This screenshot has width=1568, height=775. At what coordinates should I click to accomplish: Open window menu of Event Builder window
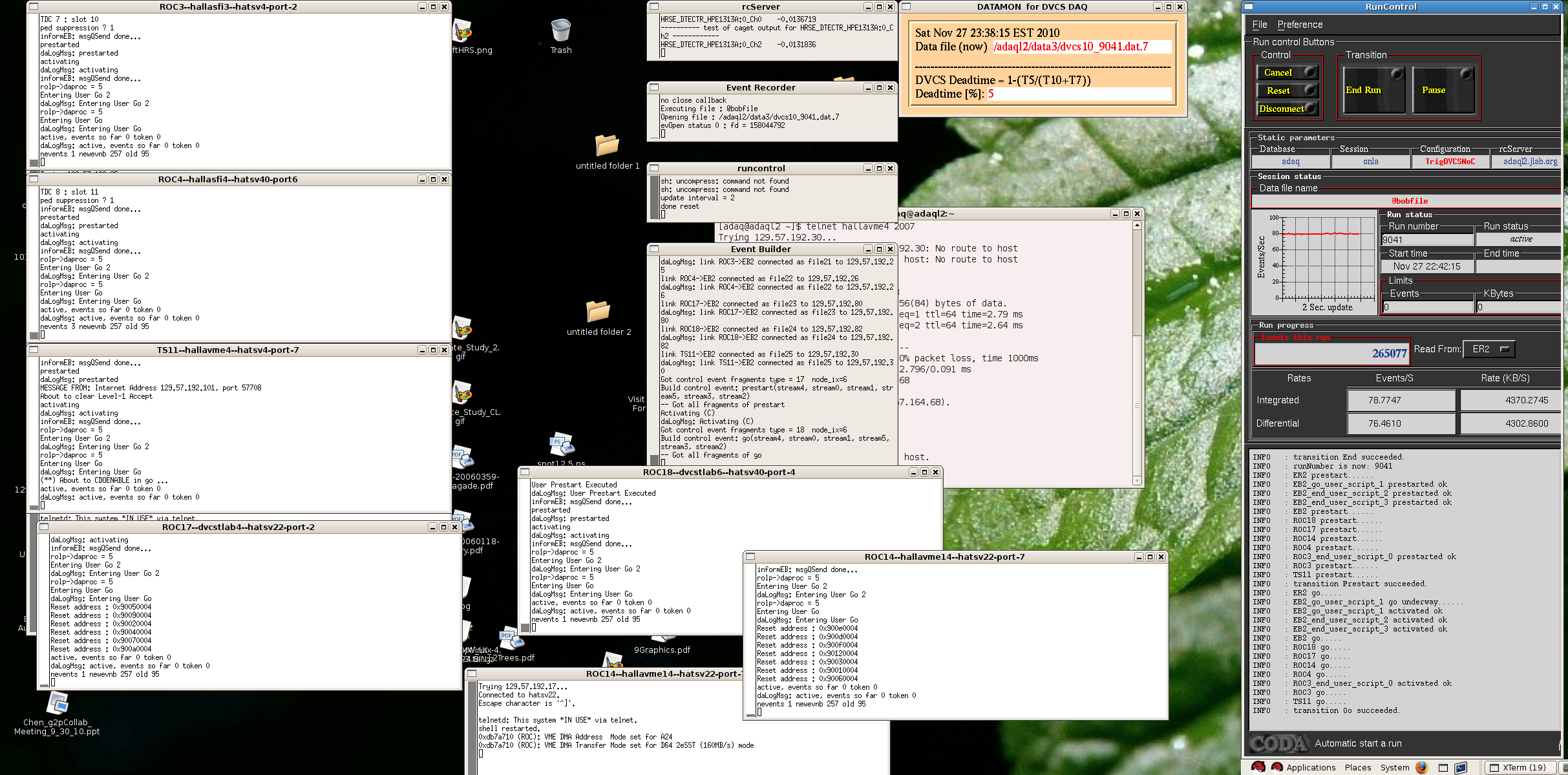click(x=654, y=249)
